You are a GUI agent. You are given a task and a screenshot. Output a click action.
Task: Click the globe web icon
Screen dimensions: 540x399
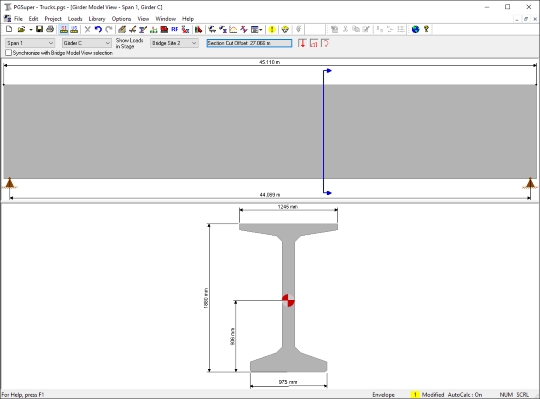(x=416, y=29)
